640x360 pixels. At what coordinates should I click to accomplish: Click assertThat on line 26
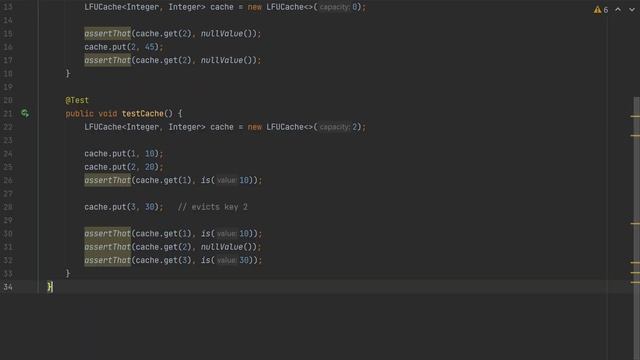[x=108, y=180]
